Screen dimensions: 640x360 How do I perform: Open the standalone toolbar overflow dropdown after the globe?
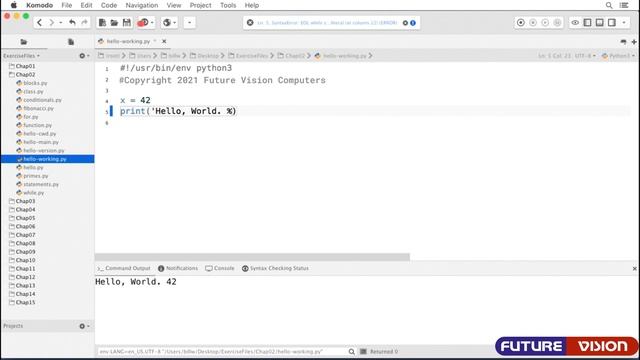(x=189, y=22)
